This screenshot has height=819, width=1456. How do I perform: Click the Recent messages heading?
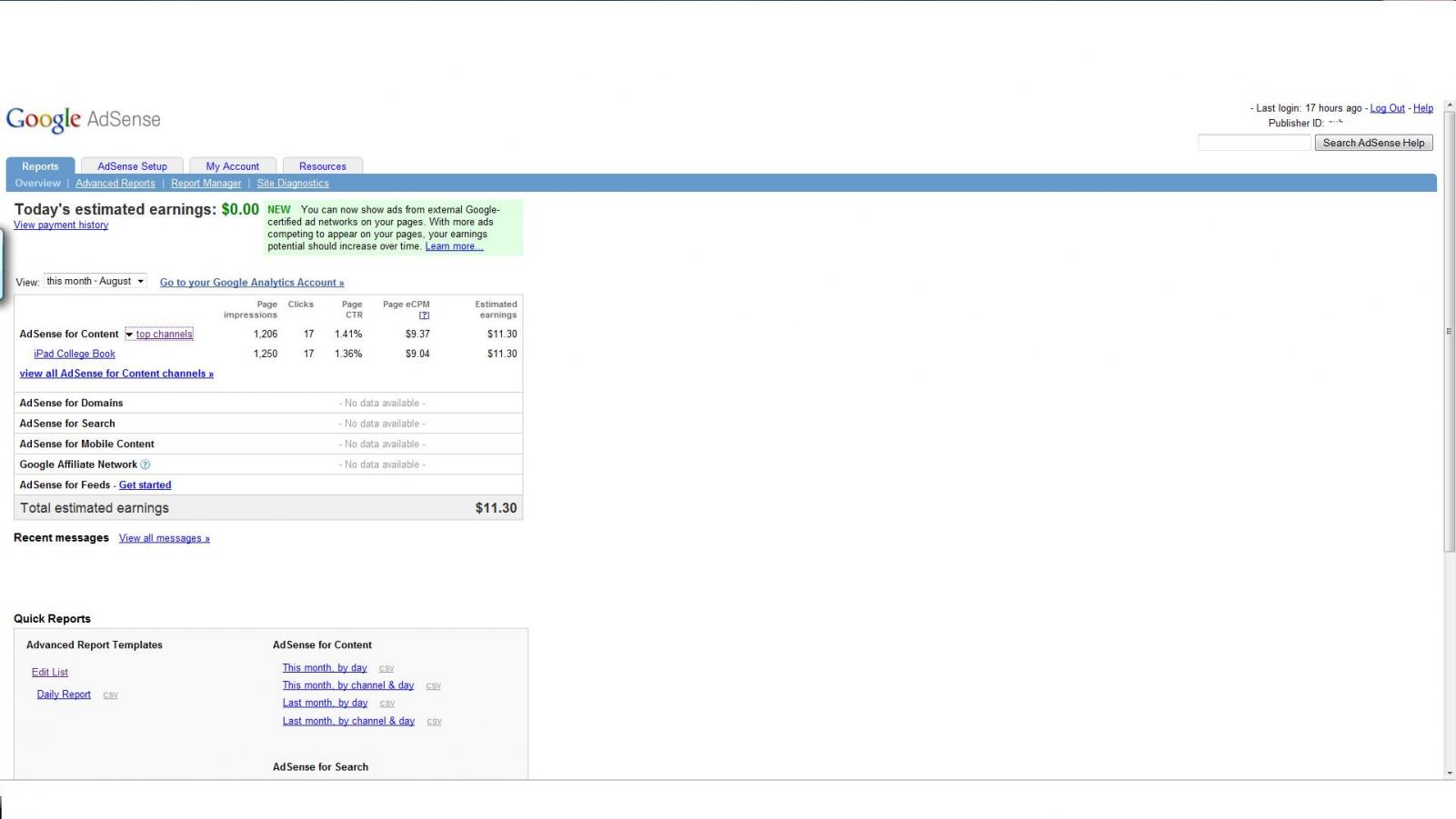point(61,538)
